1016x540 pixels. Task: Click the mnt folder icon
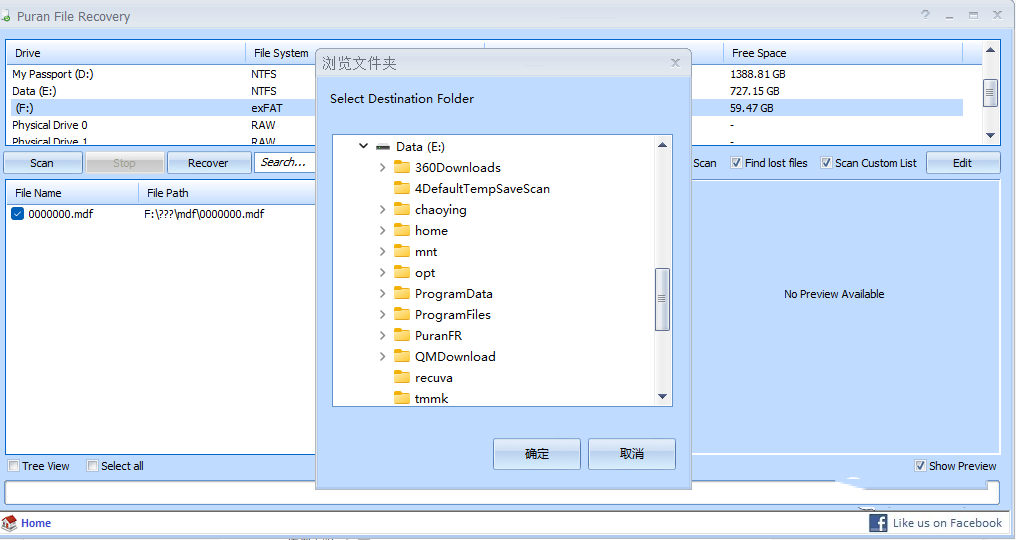(x=402, y=252)
